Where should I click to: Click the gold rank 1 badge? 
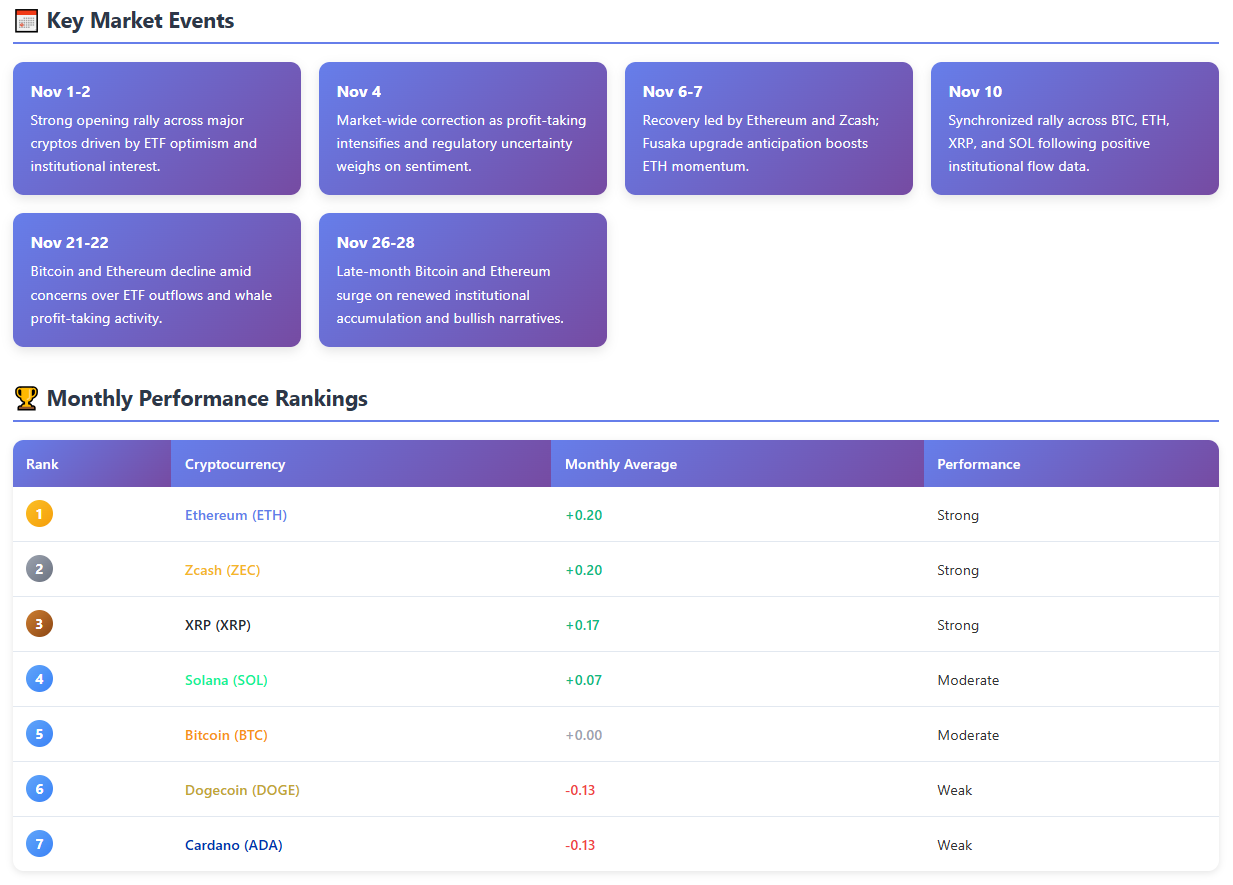point(39,514)
